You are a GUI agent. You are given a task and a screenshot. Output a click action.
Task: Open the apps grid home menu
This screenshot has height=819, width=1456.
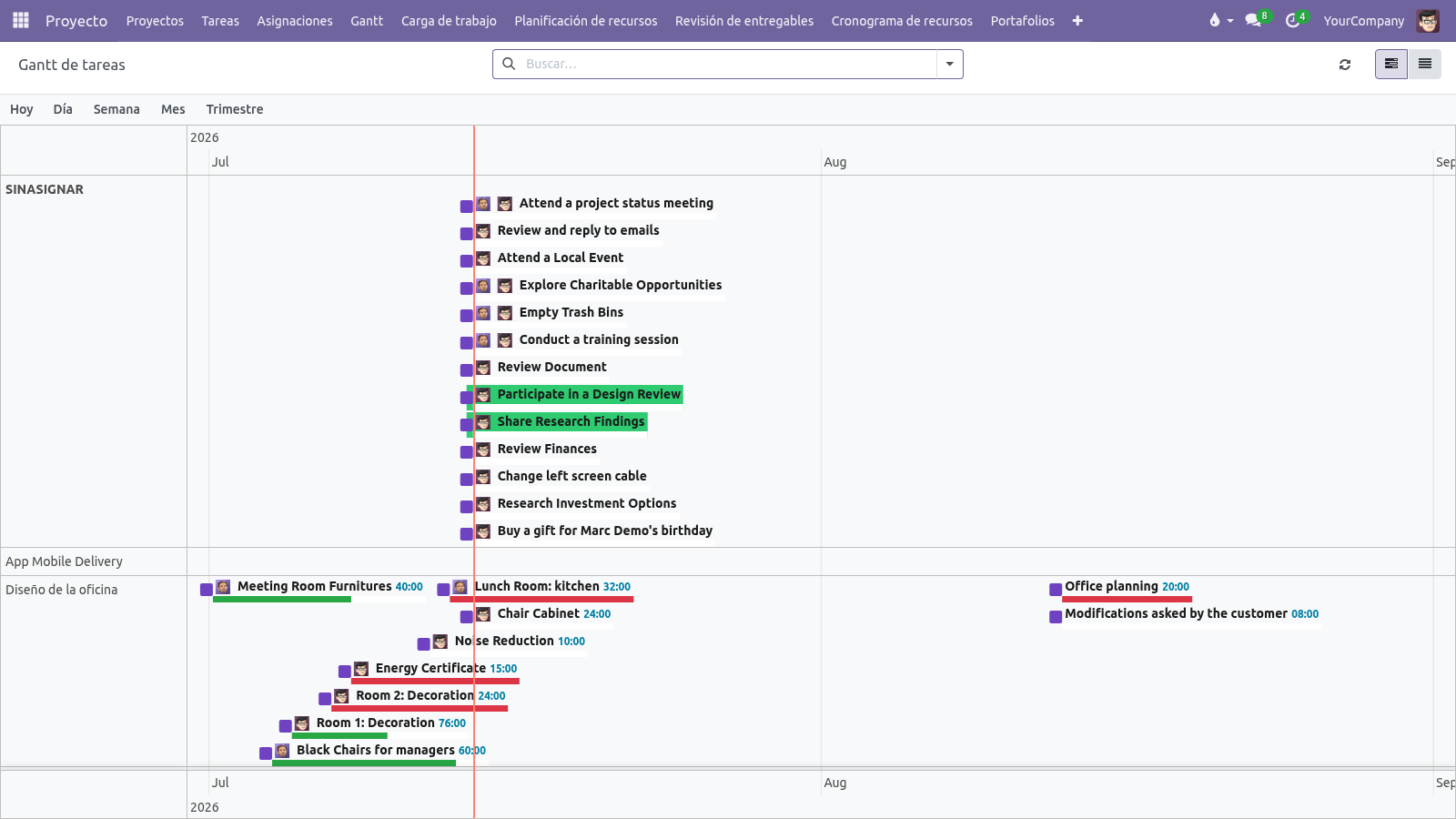click(x=21, y=20)
